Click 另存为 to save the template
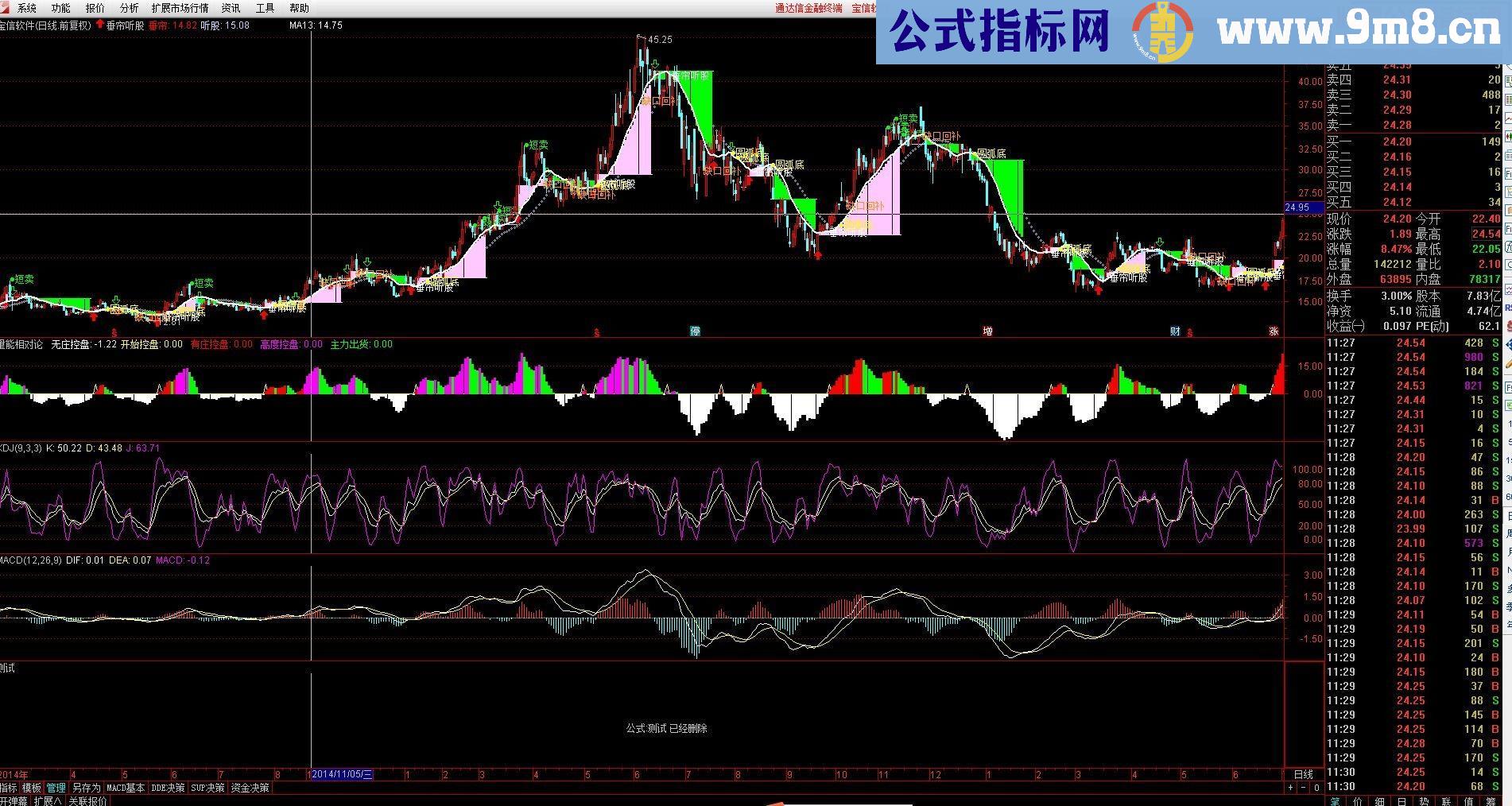This screenshot has width=1512, height=806. point(87,788)
